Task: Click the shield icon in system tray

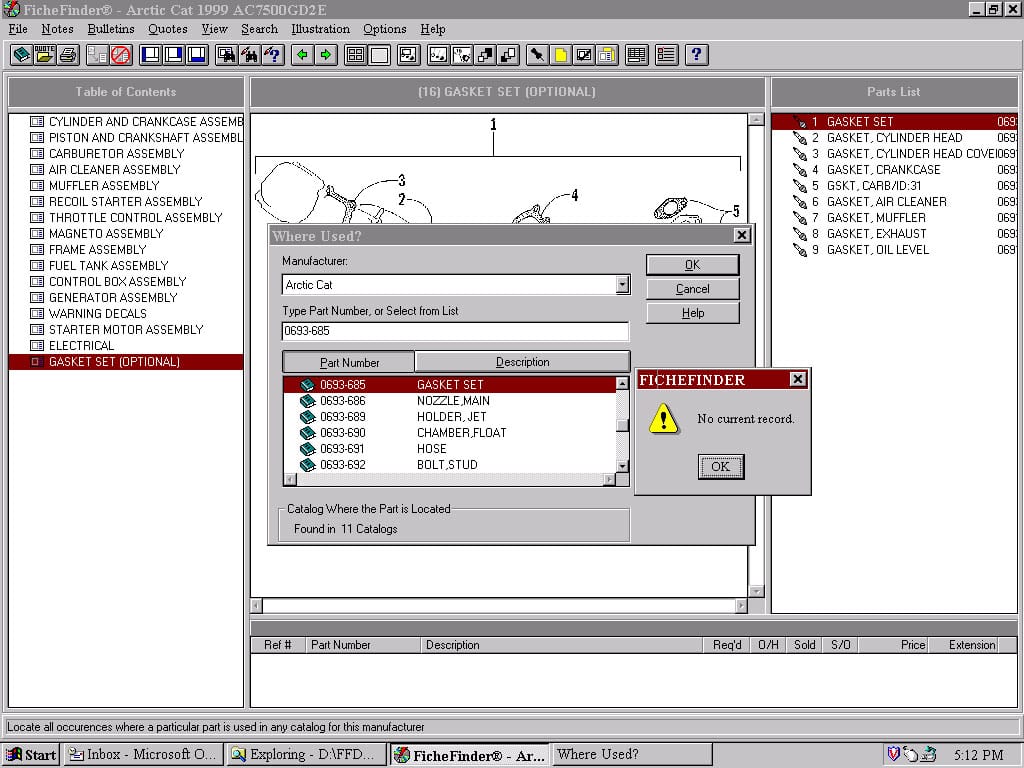Action: pos(894,754)
